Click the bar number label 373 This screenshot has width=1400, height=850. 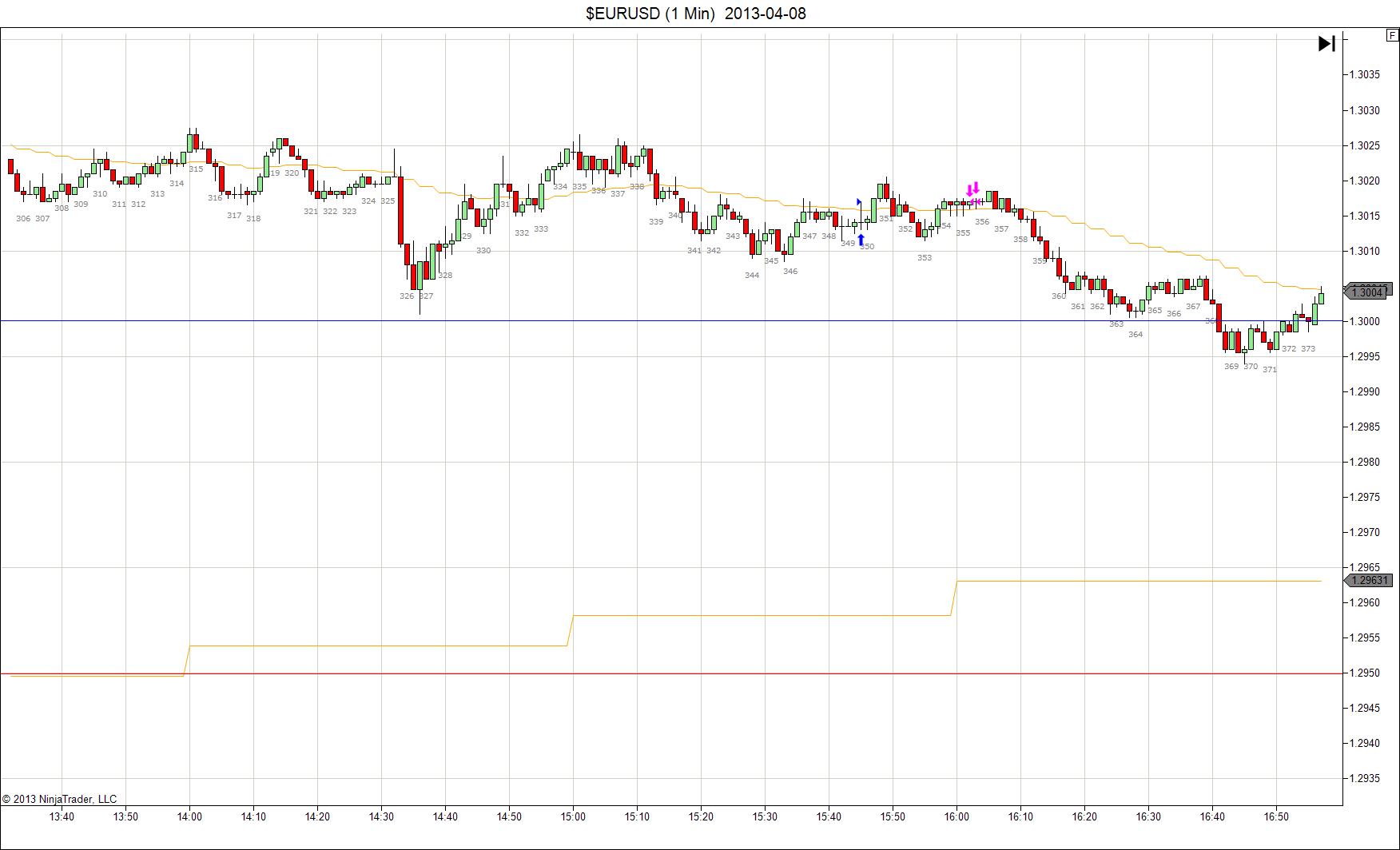point(1308,348)
